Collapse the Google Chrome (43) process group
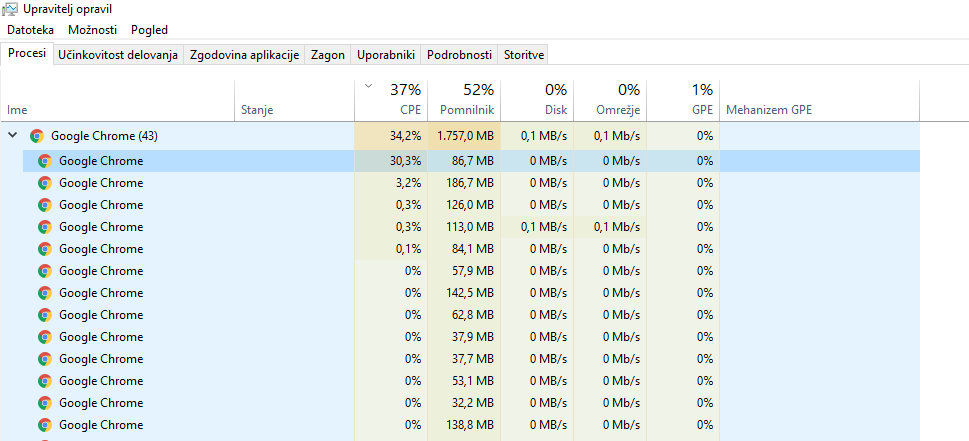The width and height of the screenshot is (969, 441). tap(12, 136)
